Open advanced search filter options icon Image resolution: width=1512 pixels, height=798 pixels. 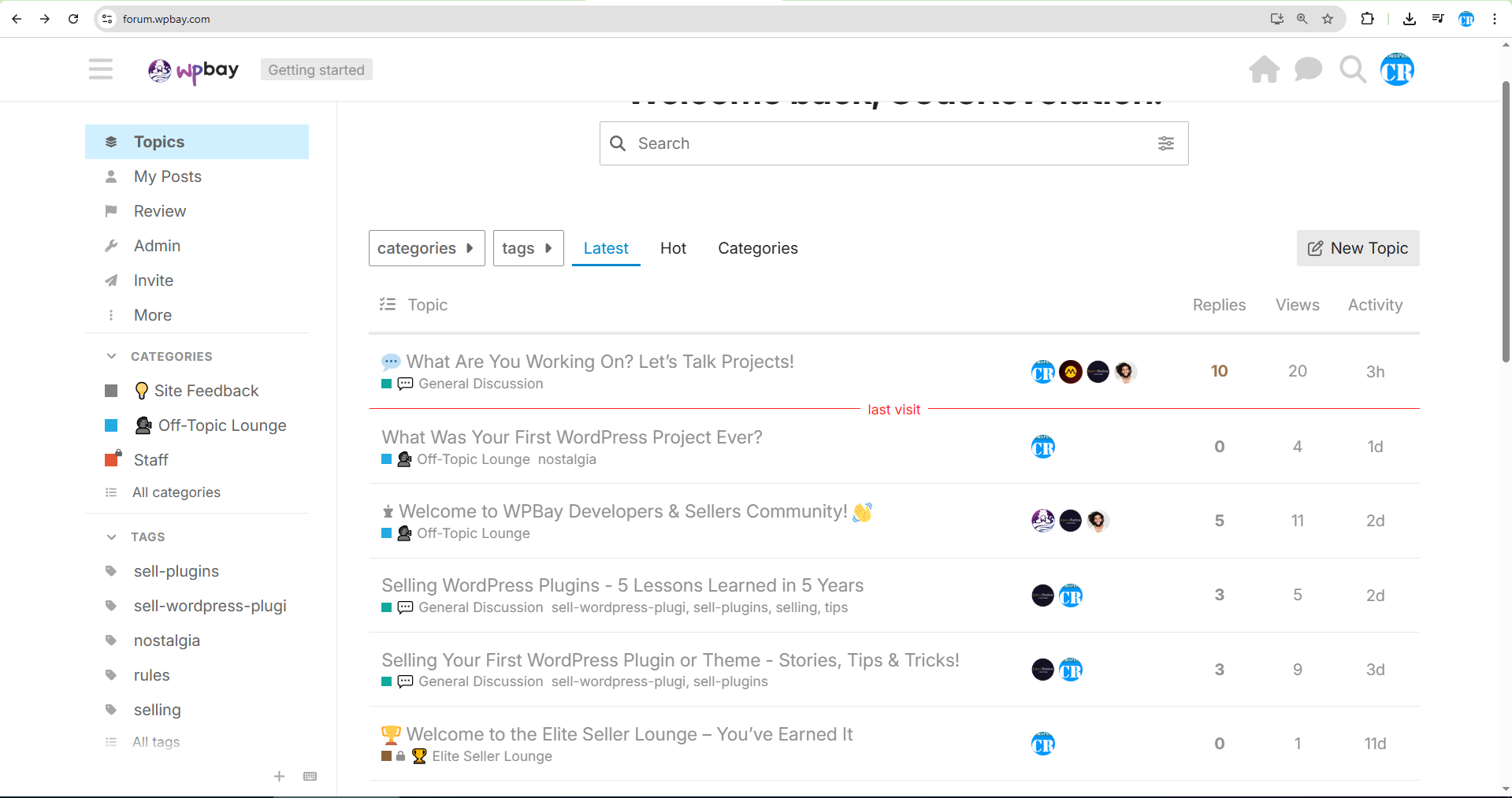coord(1166,143)
